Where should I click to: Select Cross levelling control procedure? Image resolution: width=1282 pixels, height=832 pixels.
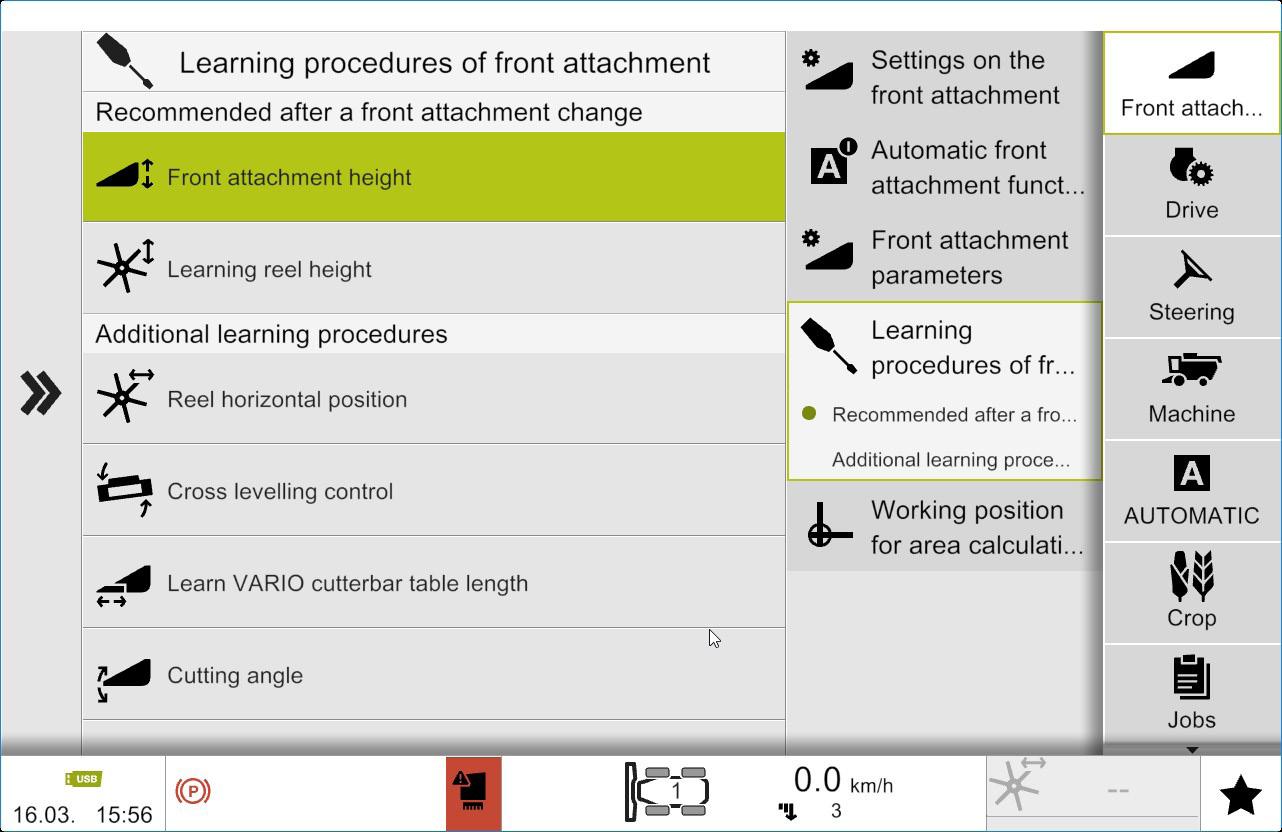point(434,491)
